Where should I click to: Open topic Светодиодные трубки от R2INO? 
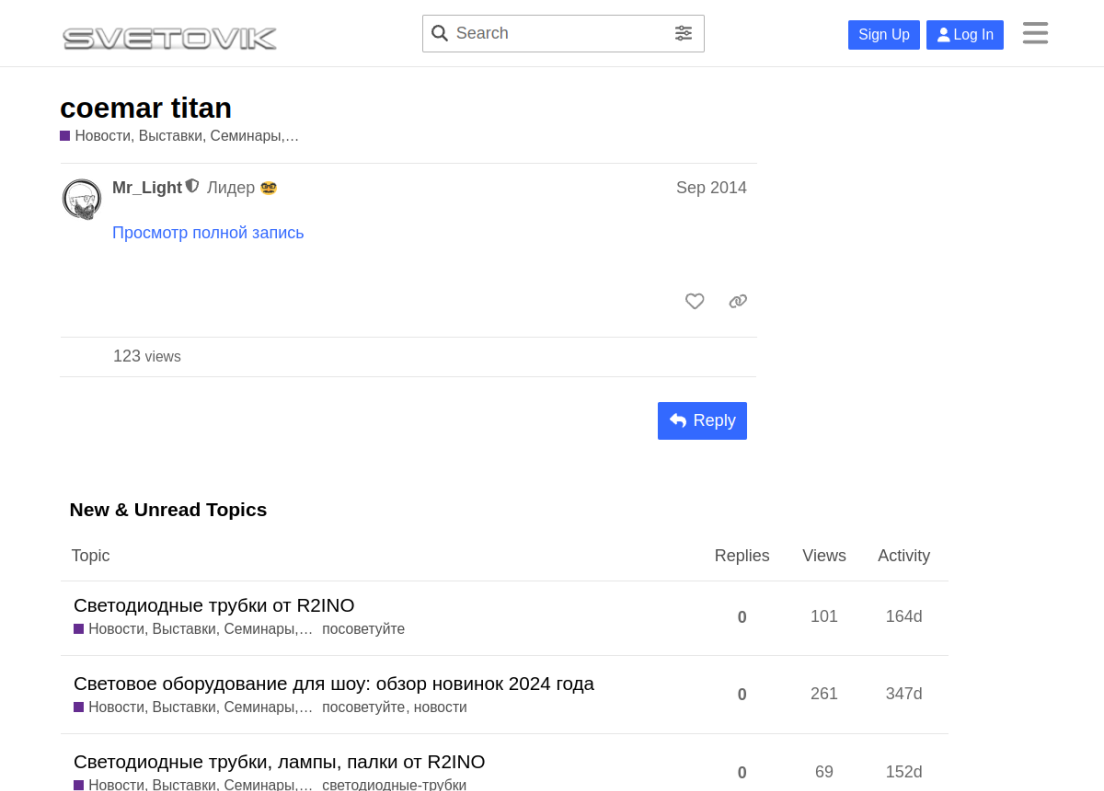point(213,606)
